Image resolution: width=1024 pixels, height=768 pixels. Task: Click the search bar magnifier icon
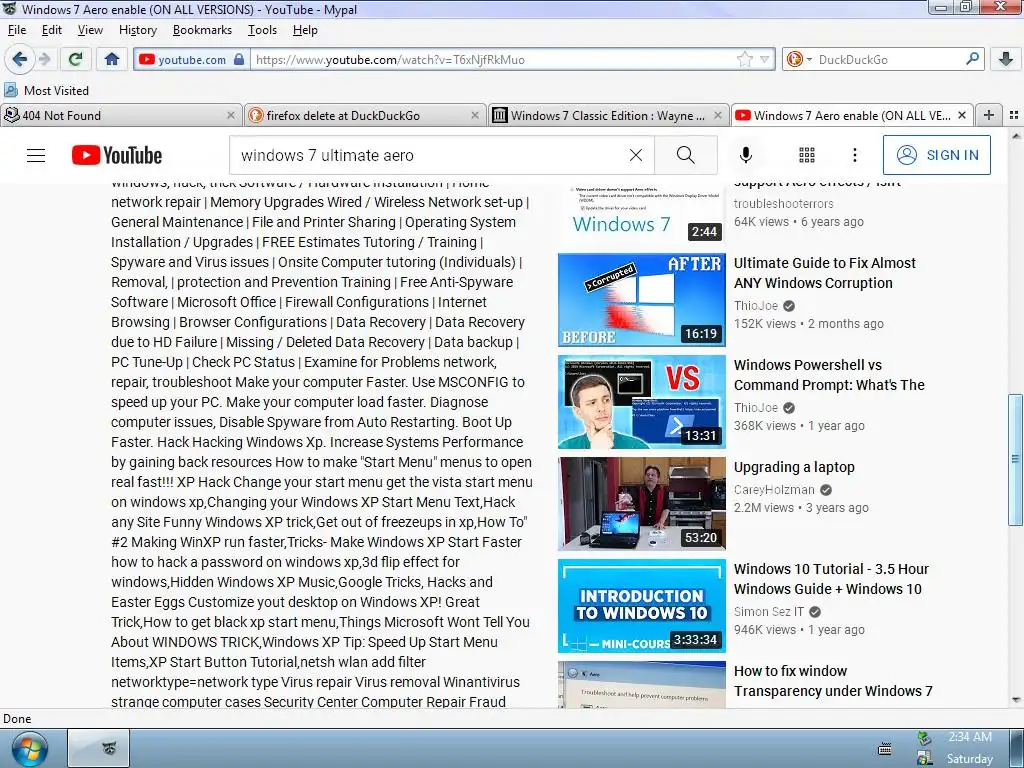[x=972, y=59]
